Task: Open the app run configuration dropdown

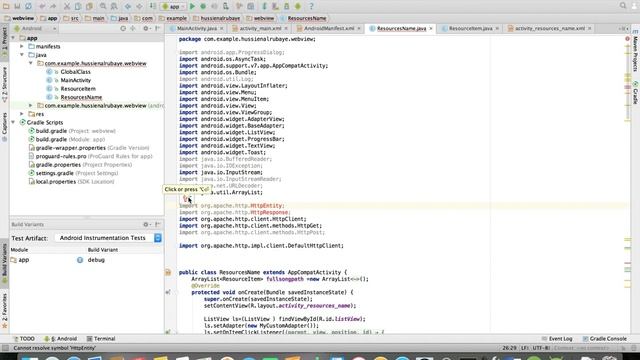Action: tap(173, 6)
